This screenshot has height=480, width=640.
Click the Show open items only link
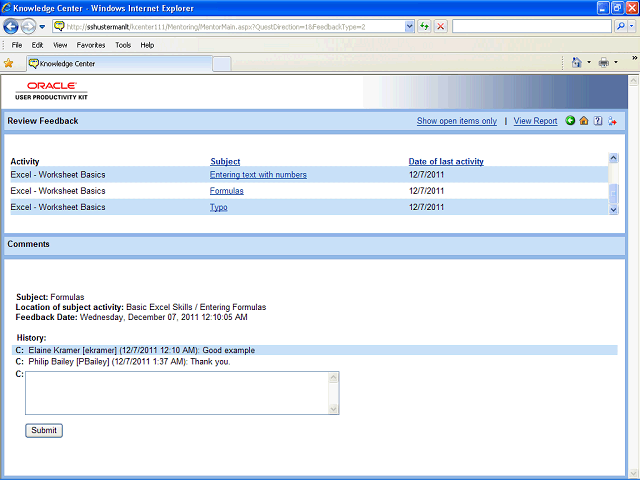(x=457, y=121)
